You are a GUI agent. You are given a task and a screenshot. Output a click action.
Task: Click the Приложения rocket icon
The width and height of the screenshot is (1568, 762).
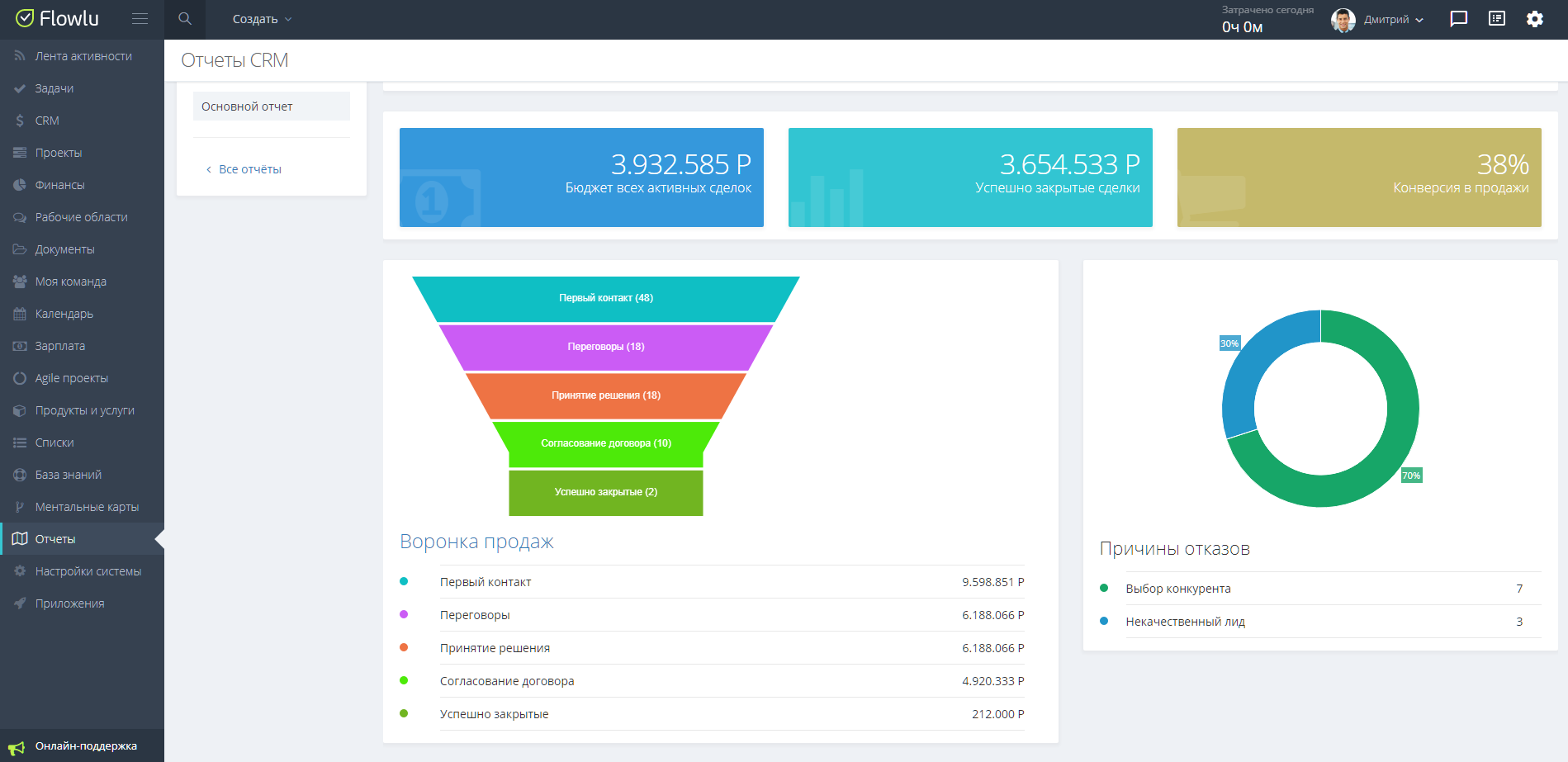[20, 603]
